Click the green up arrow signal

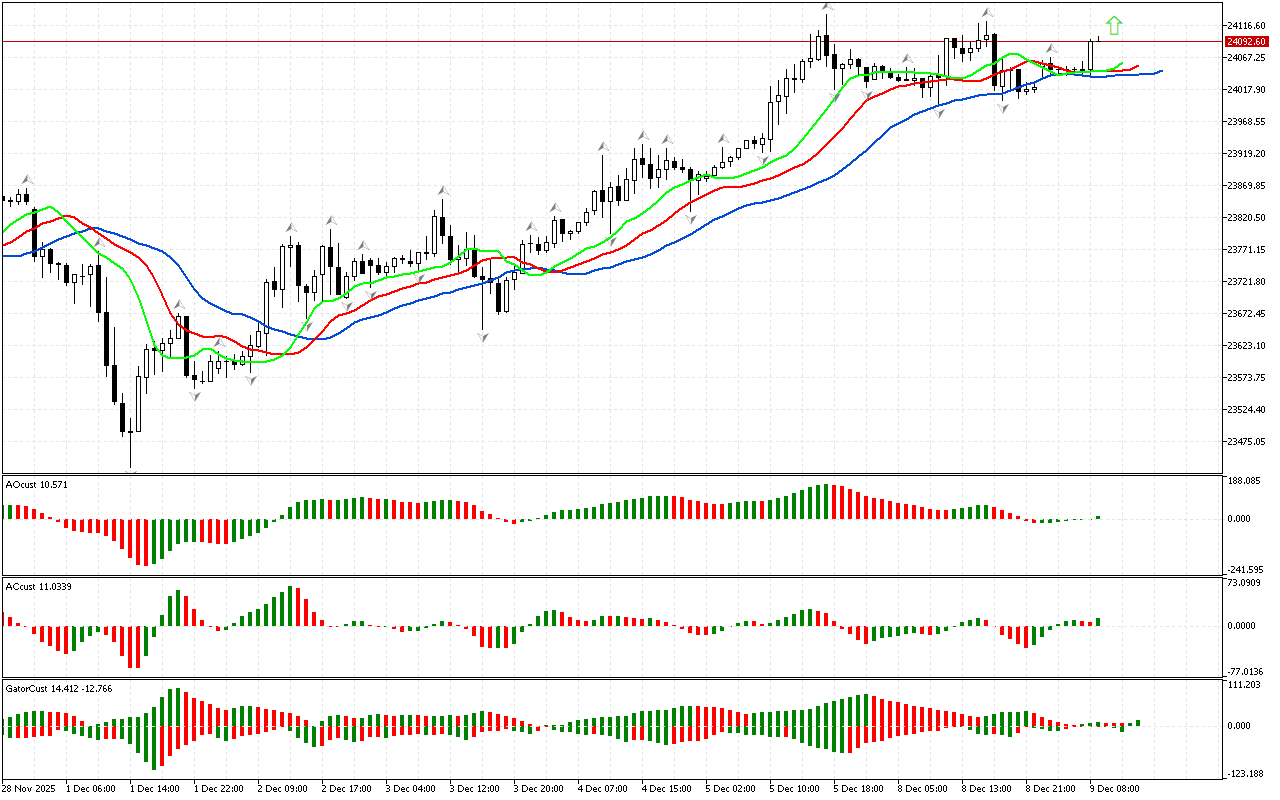[1114, 26]
